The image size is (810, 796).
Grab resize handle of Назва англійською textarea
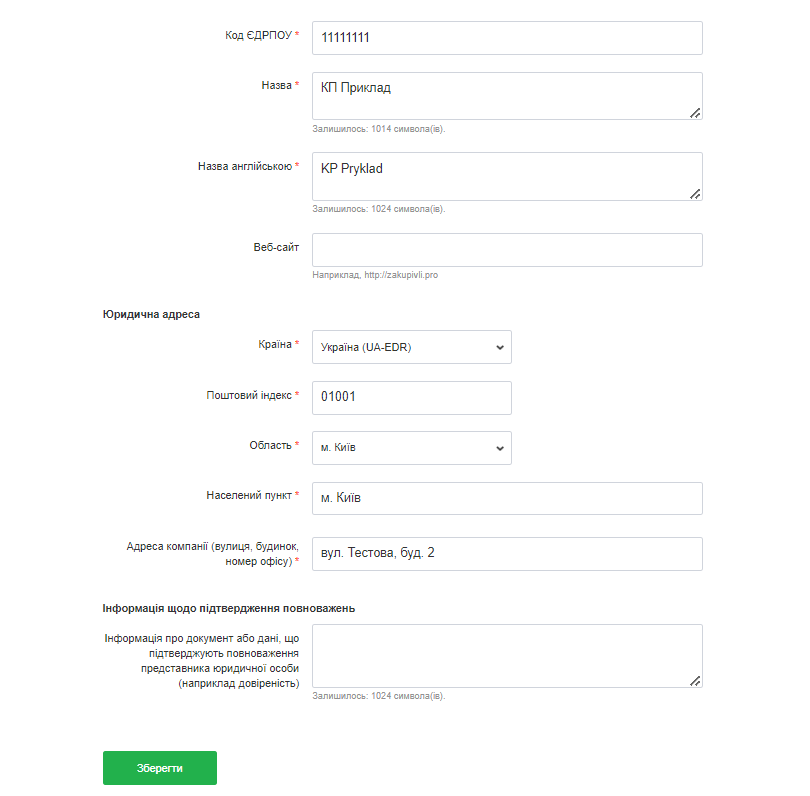(x=695, y=194)
